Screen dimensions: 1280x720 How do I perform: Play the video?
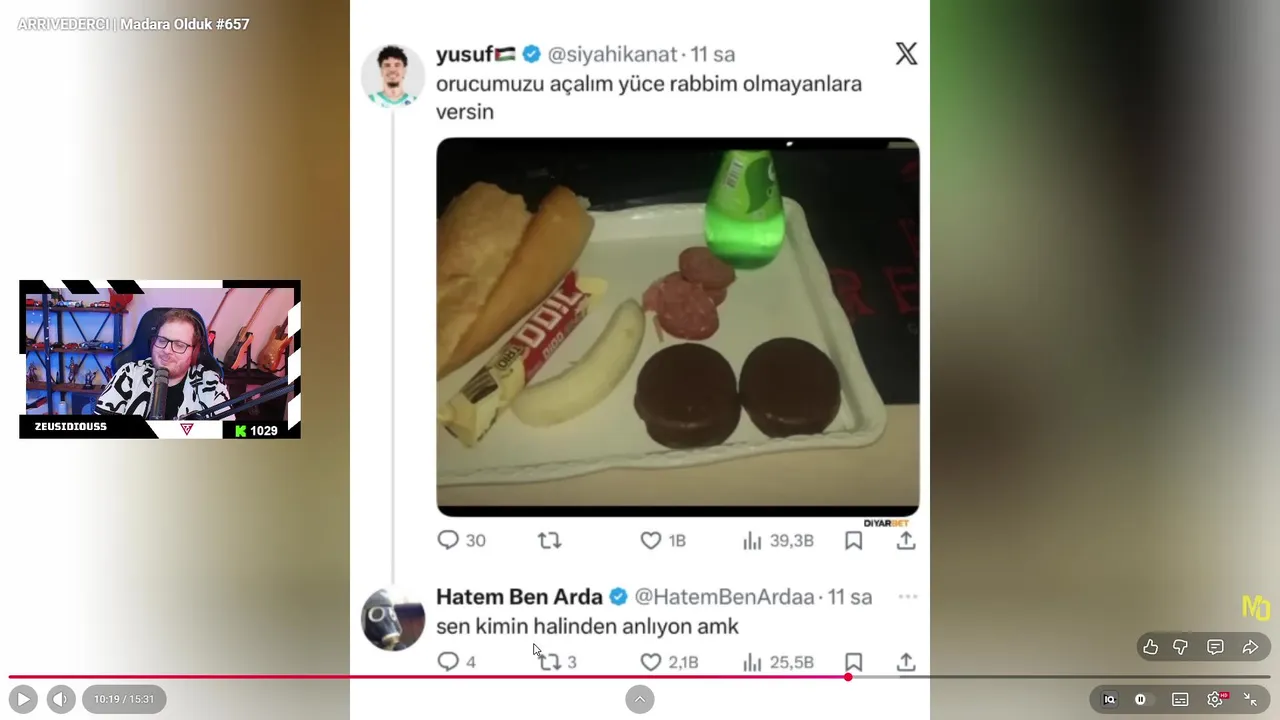click(23, 699)
